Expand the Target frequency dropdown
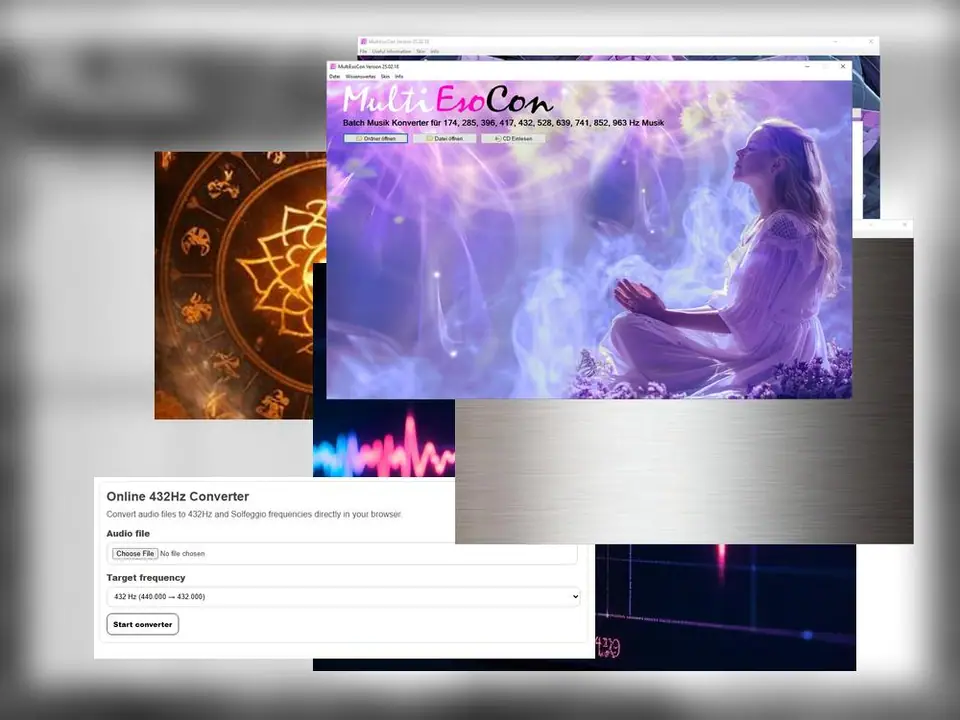Image resolution: width=960 pixels, height=720 pixels. (343, 597)
